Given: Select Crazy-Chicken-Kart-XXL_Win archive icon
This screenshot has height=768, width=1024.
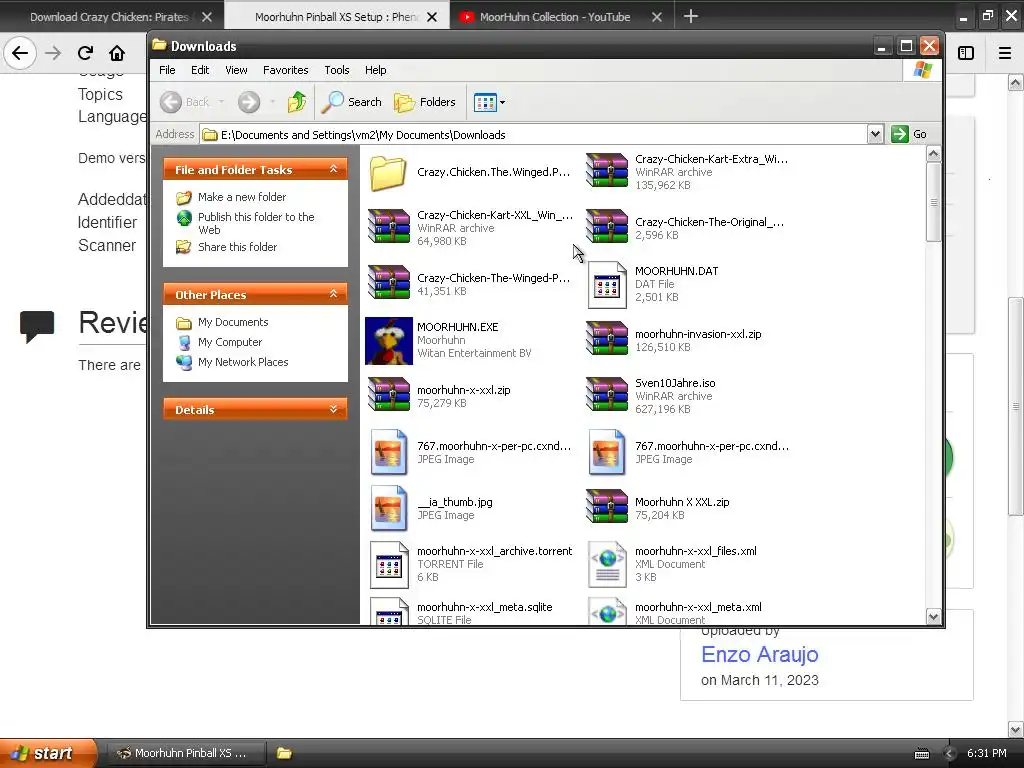Looking at the screenshot, I should point(389,227).
